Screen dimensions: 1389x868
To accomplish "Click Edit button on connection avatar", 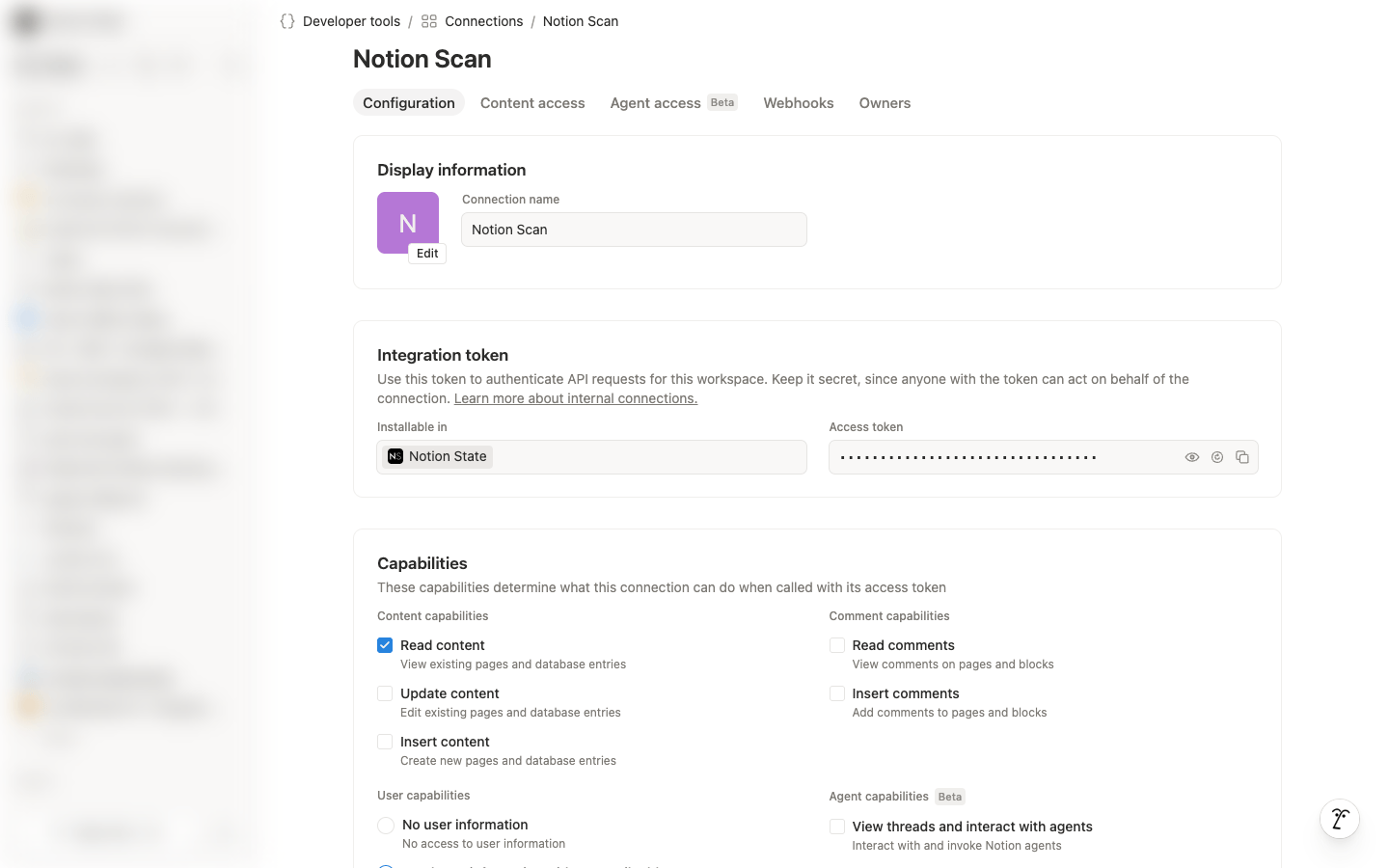I will pyautogui.click(x=427, y=254).
